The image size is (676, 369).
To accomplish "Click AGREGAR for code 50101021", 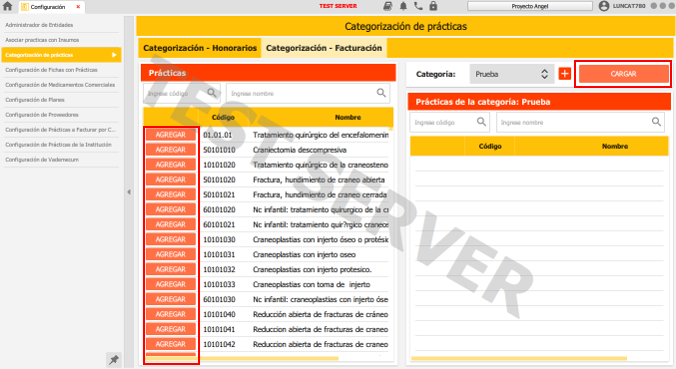I will [171, 194].
